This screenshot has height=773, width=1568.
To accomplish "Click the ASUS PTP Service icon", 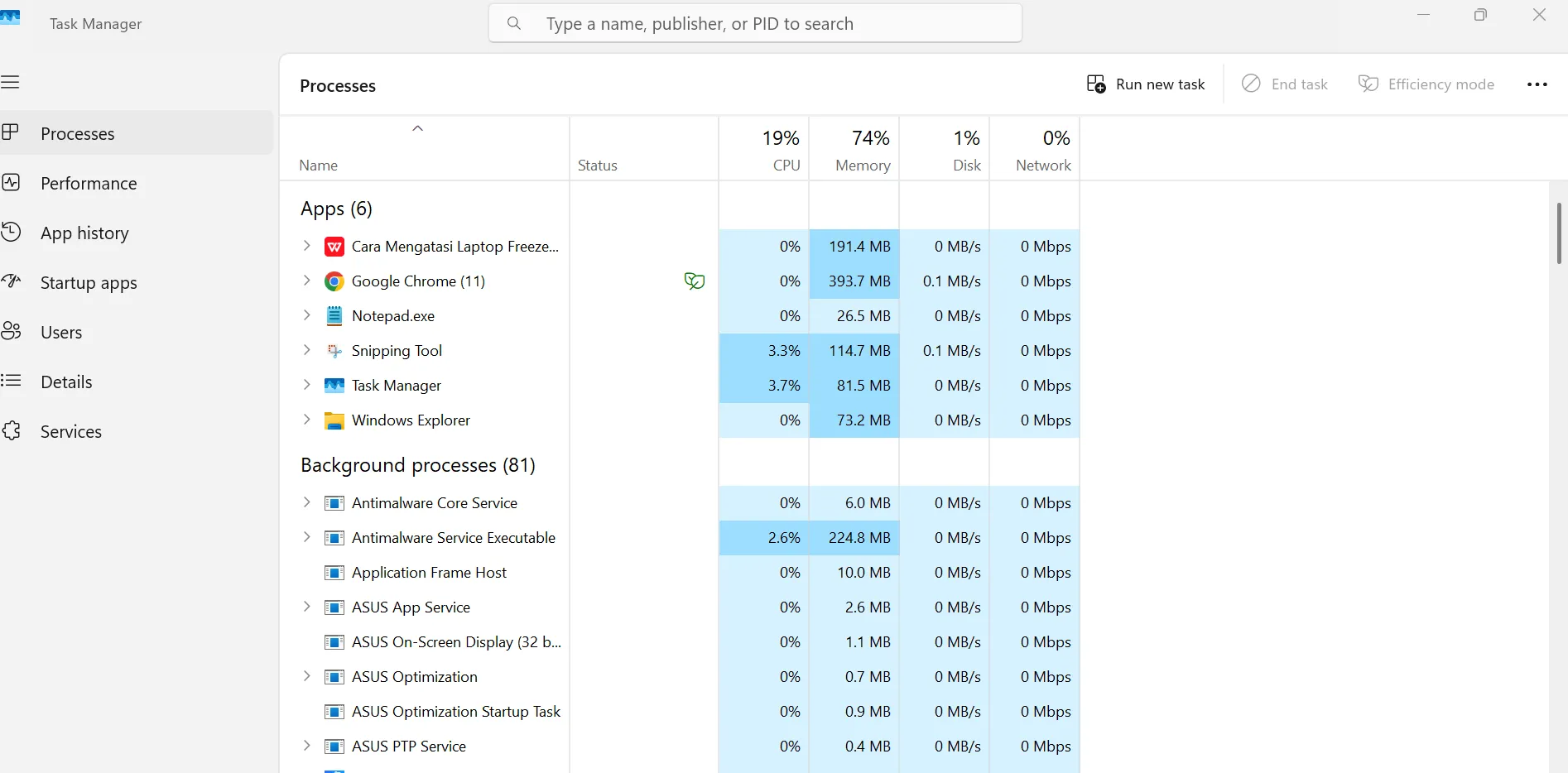I will click(334, 747).
